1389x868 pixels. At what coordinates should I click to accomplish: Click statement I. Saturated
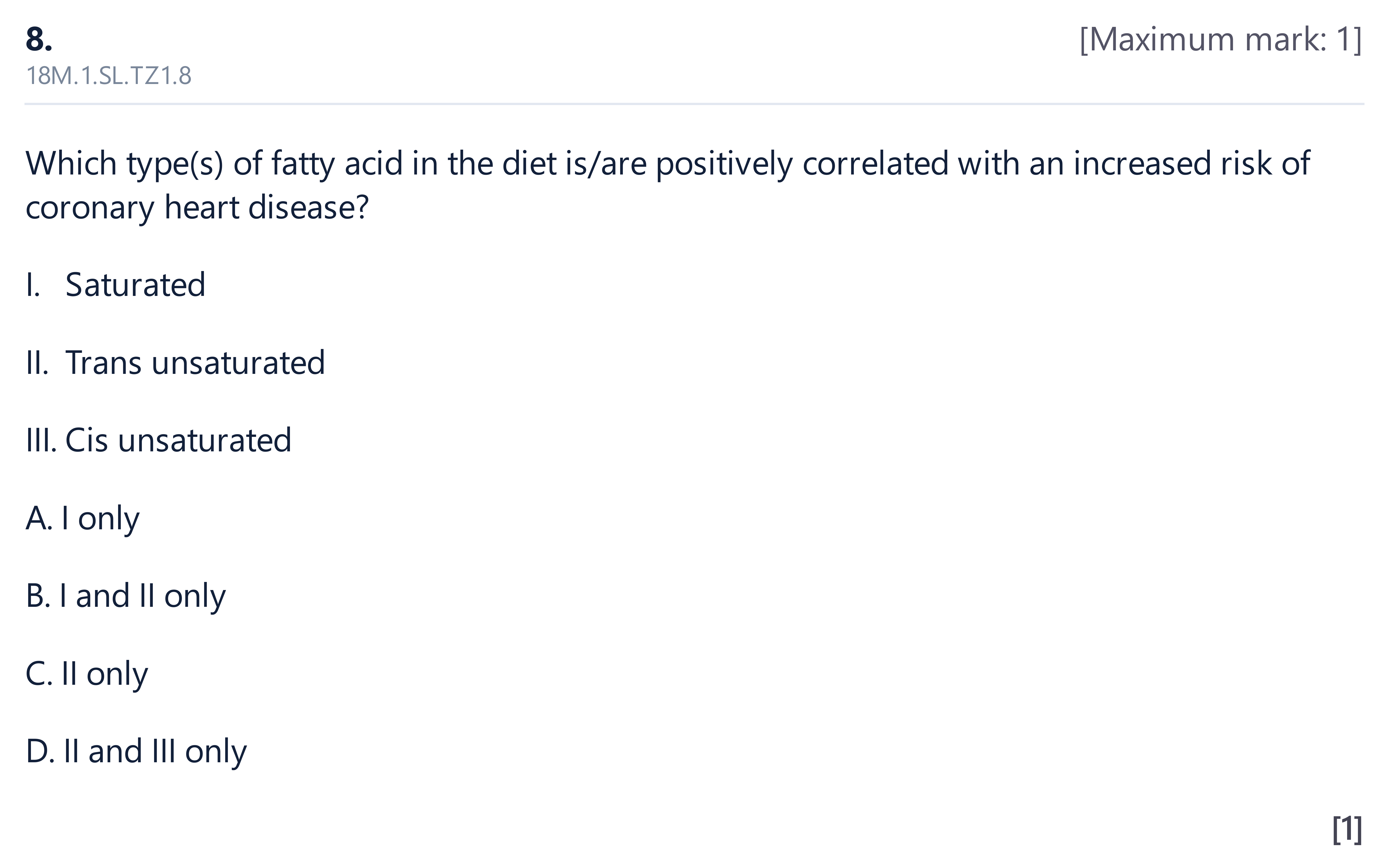click(x=115, y=285)
